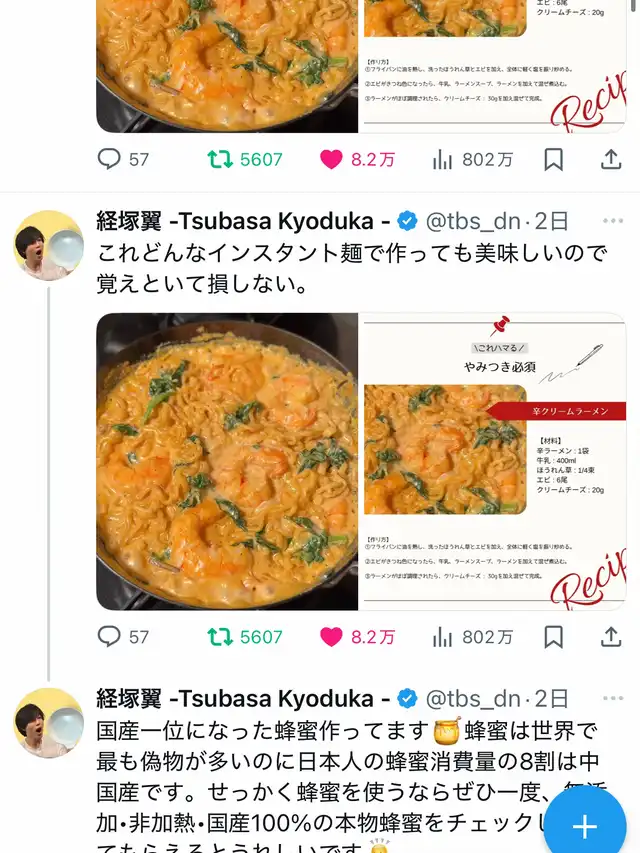Viewport: 640px width, 853px height.
Task: Open the profile avatar on the honey tweet
Action: [x=48, y=723]
